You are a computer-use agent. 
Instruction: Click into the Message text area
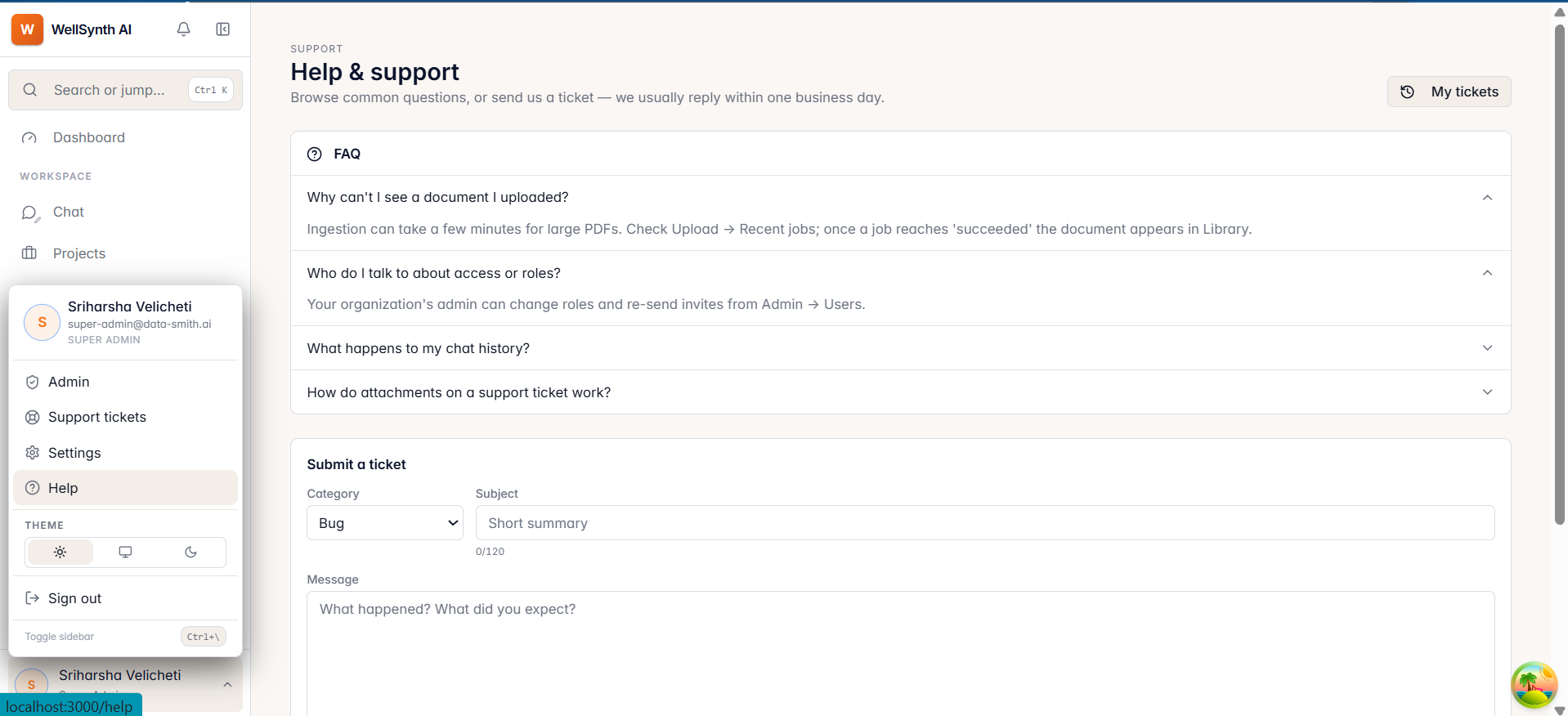(x=901, y=654)
